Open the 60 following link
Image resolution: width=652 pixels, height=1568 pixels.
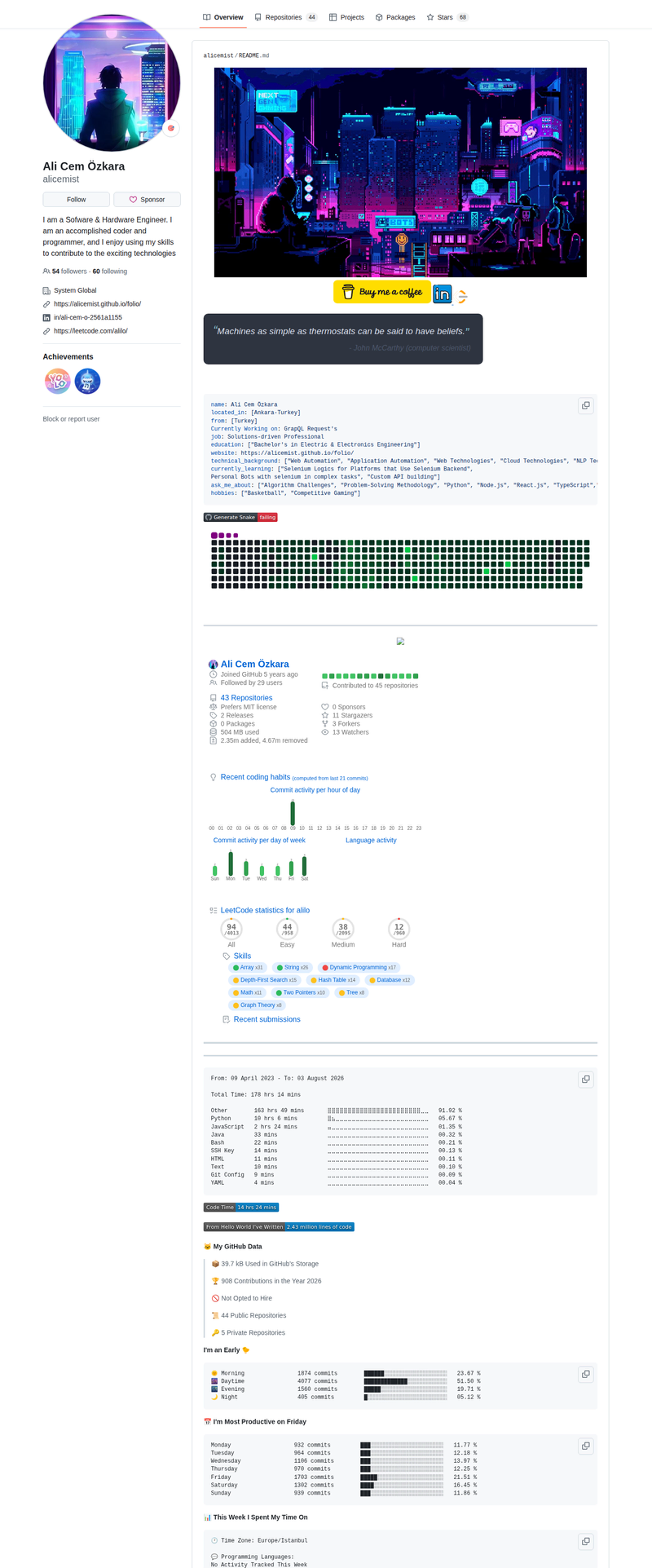[x=110, y=272]
